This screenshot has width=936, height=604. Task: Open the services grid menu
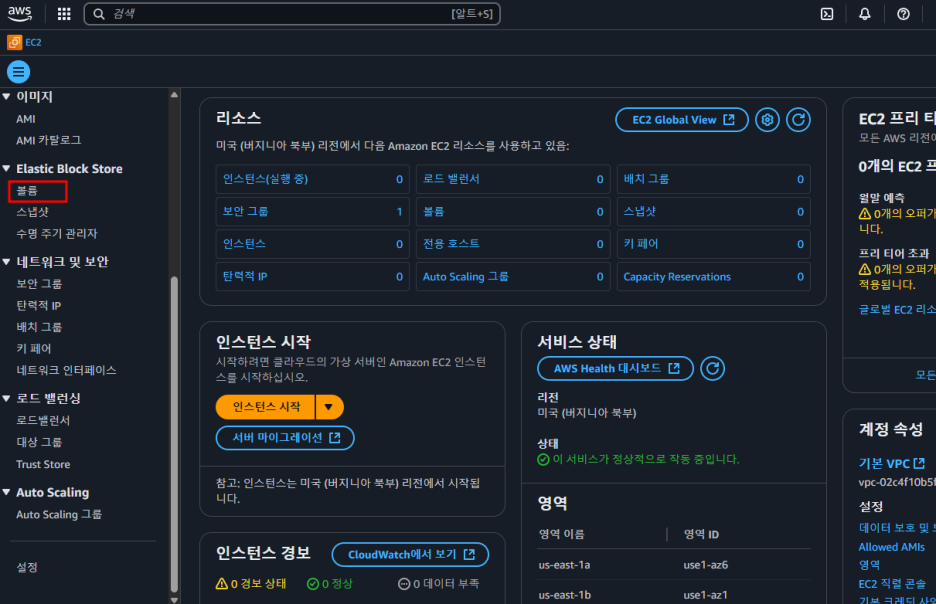(64, 14)
